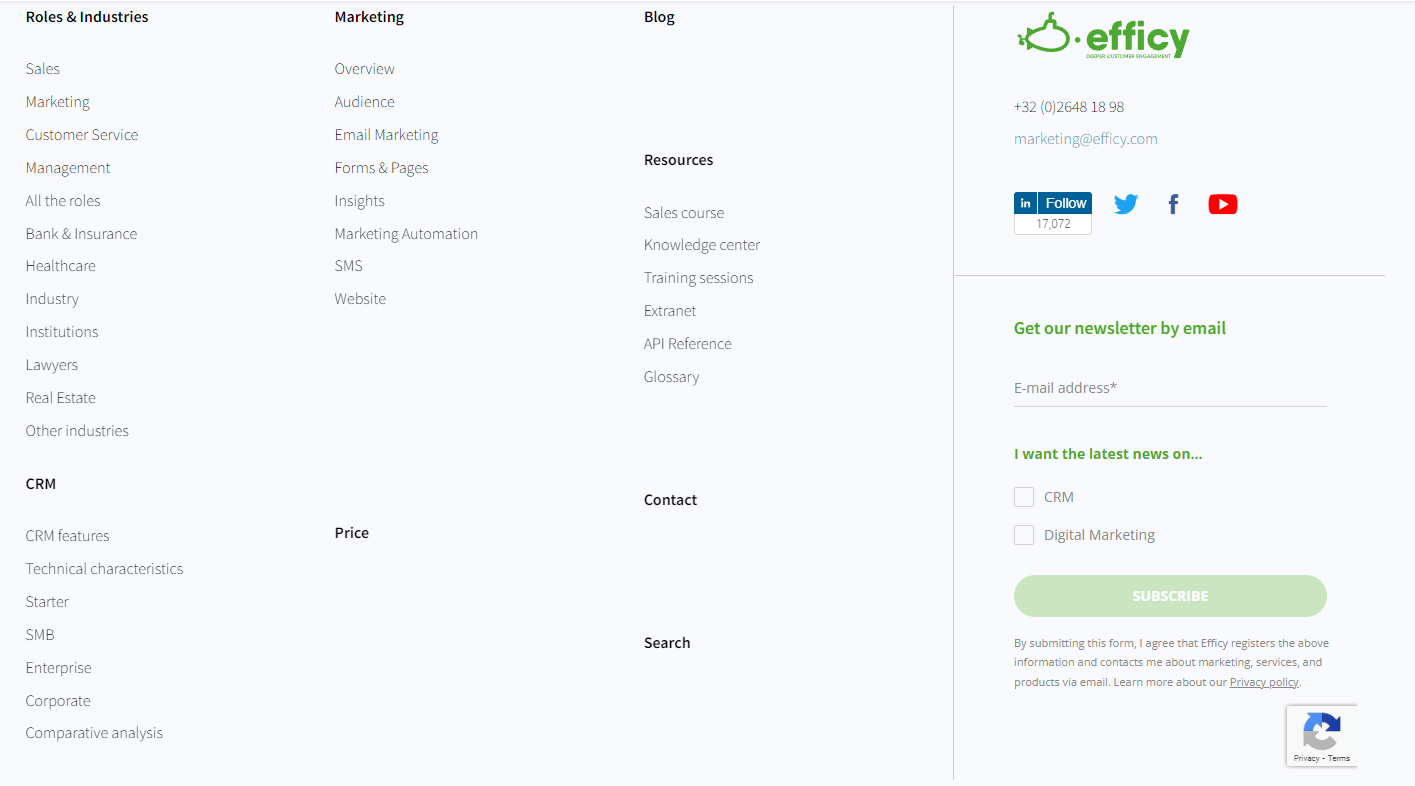Open Efficy's Facebook page
1415x786 pixels.
coord(1172,203)
